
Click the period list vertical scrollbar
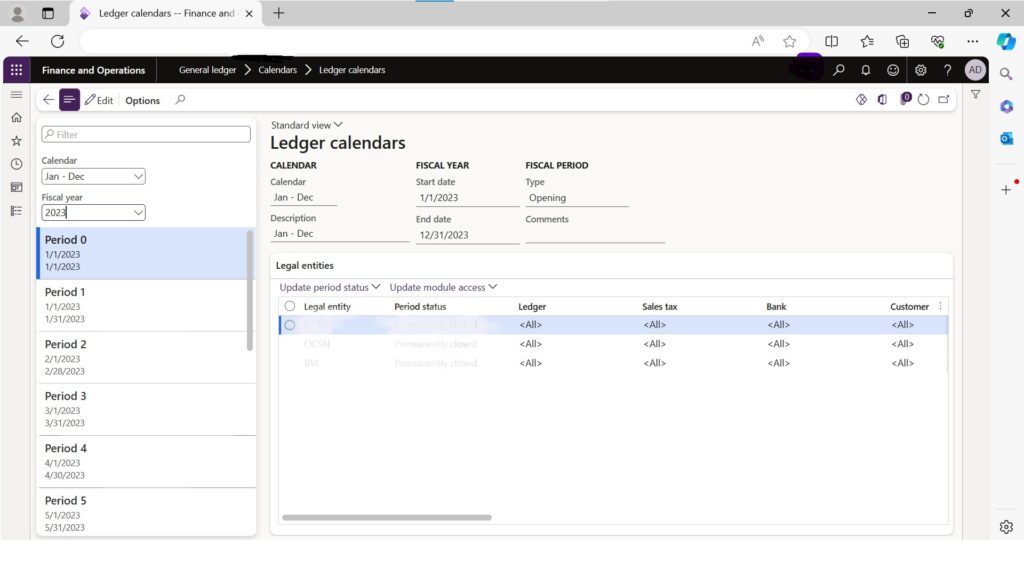tap(249, 290)
